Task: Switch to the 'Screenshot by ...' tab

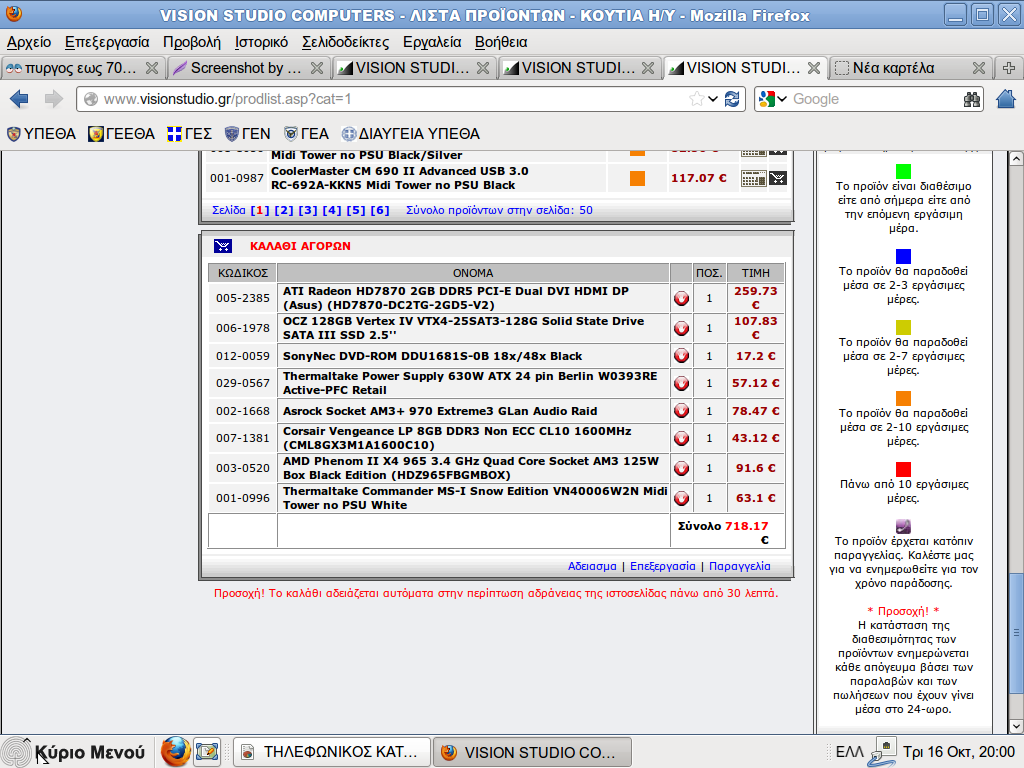Action: click(247, 68)
